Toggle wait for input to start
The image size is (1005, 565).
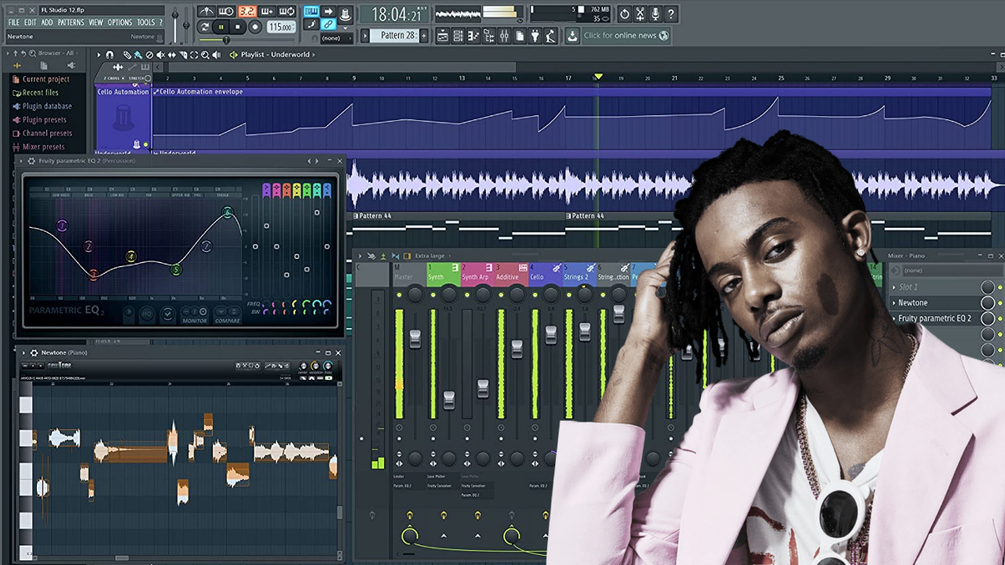(x=226, y=11)
